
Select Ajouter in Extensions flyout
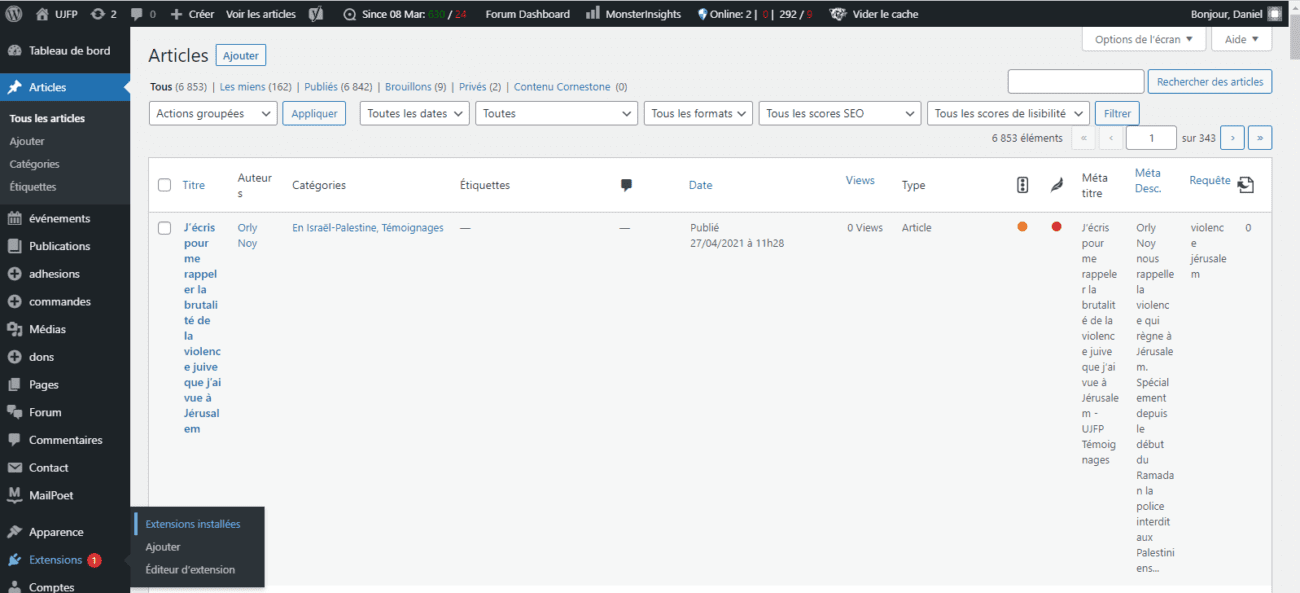[x=163, y=547]
